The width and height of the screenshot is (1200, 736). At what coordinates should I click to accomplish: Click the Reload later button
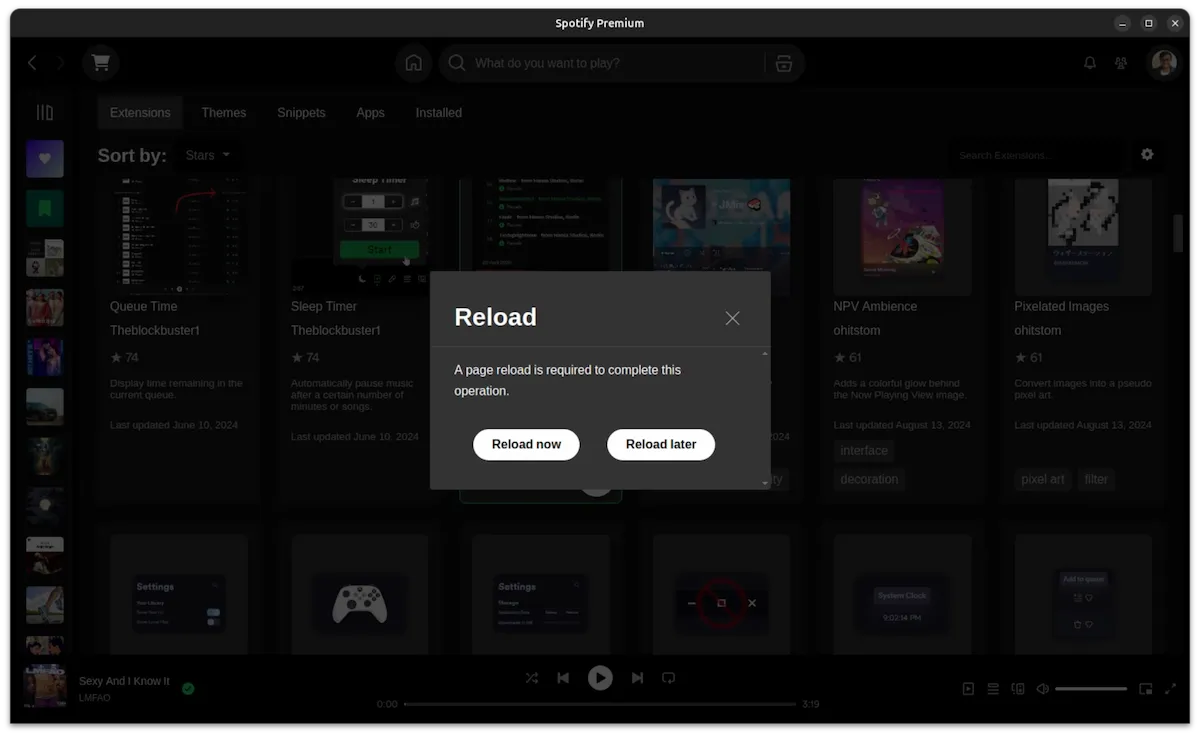click(x=660, y=444)
